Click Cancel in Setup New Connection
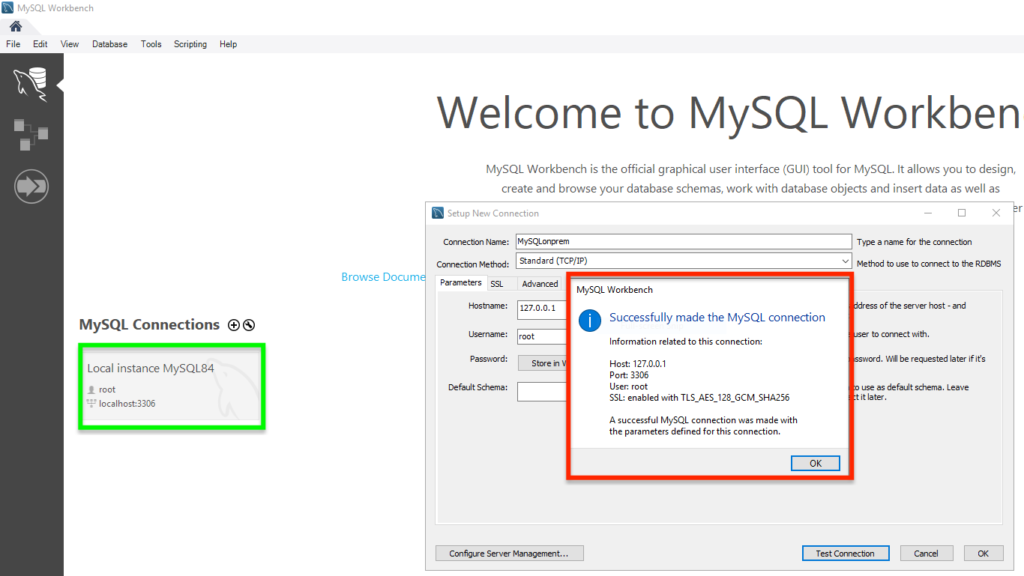This screenshot has width=1024, height=576. 926,553
